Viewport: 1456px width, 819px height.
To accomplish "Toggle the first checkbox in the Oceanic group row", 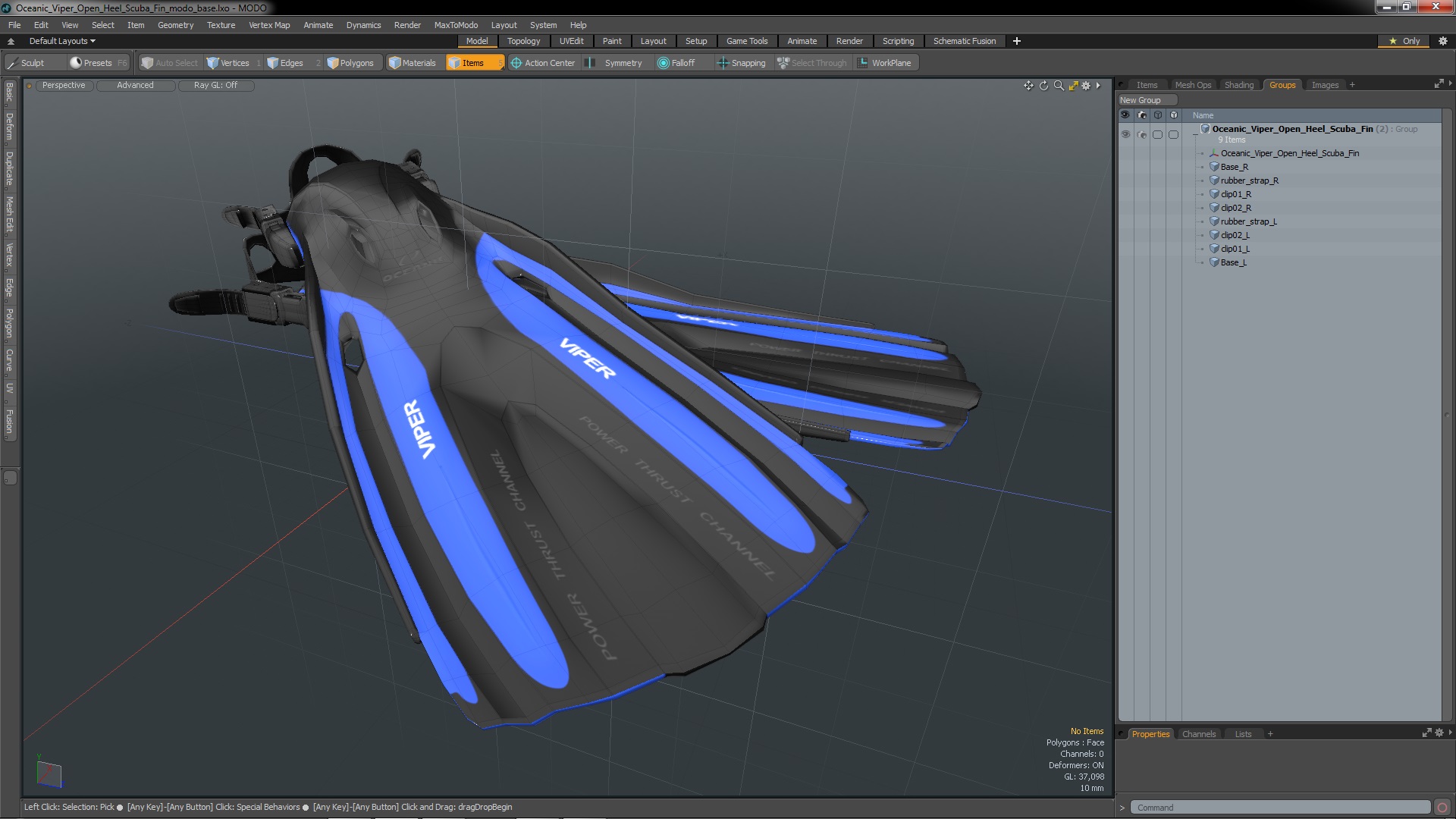I will [1157, 135].
